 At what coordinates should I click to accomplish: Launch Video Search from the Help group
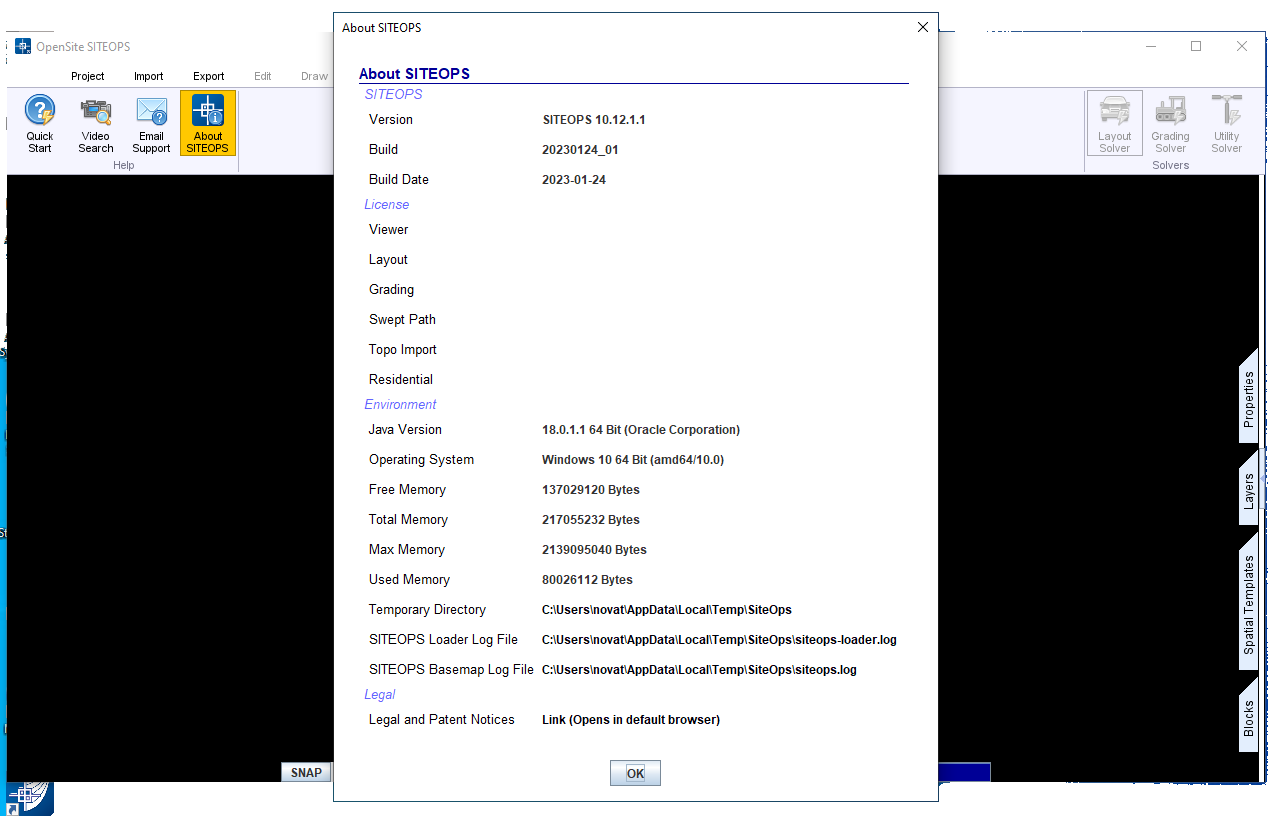[96, 124]
